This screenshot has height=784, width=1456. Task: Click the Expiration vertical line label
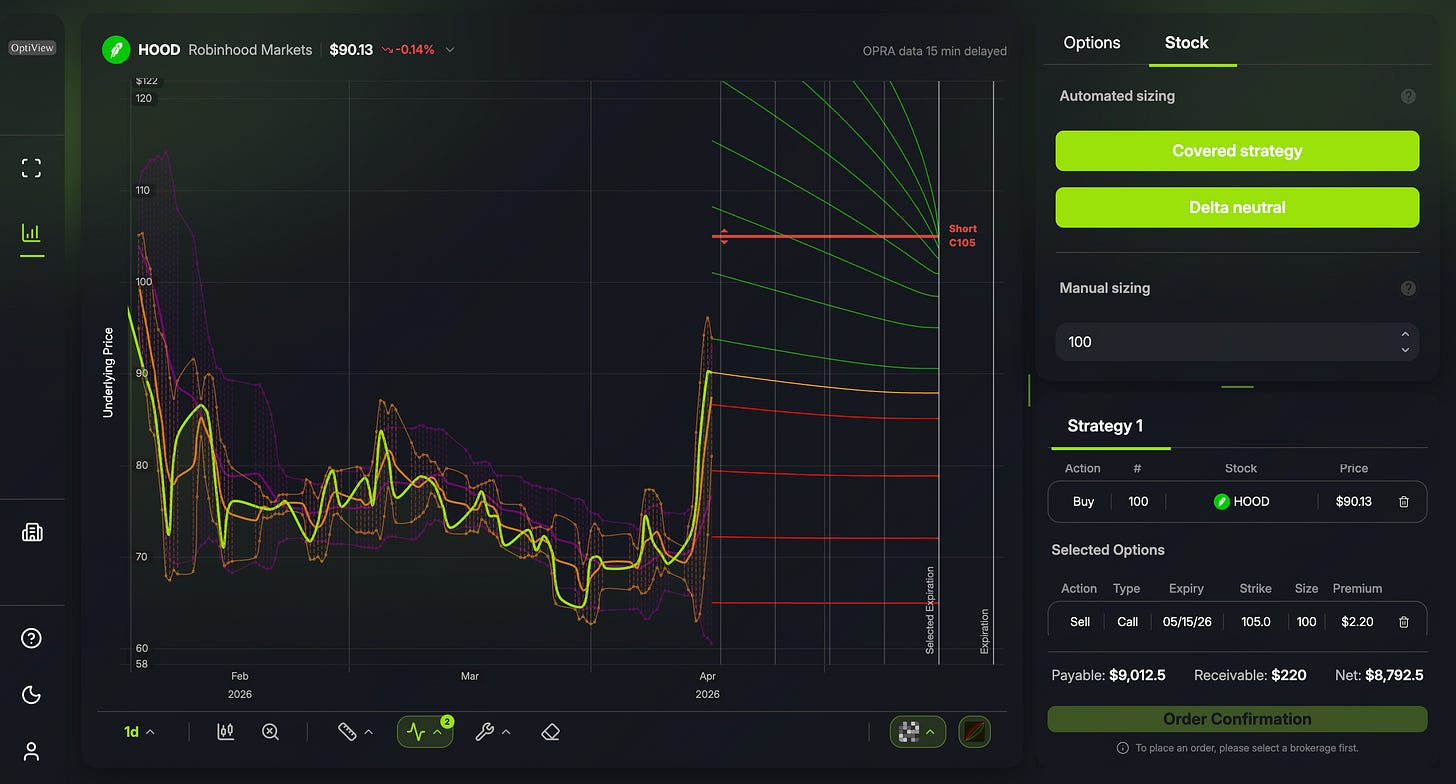(x=984, y=632)
